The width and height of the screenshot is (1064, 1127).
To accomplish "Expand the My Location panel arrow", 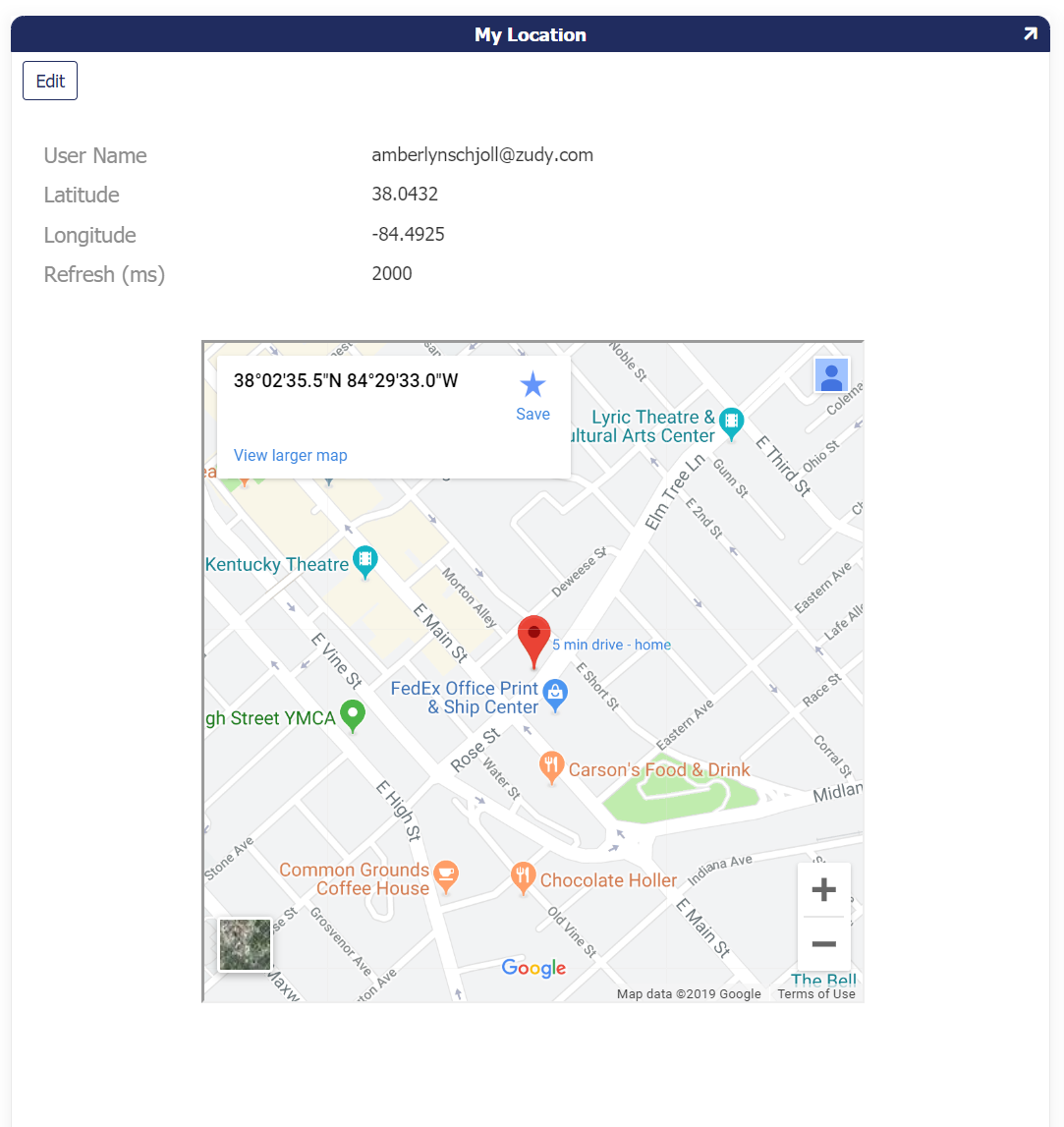I will pyautogui.click(x=1029, y=34).
